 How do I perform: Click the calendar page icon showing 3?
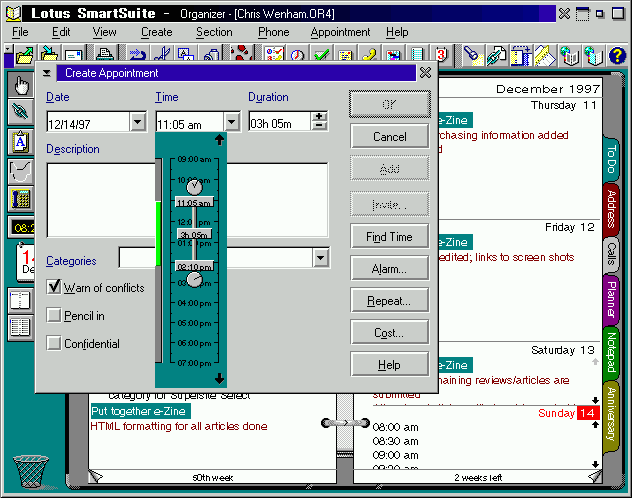[x=441, y=55]
